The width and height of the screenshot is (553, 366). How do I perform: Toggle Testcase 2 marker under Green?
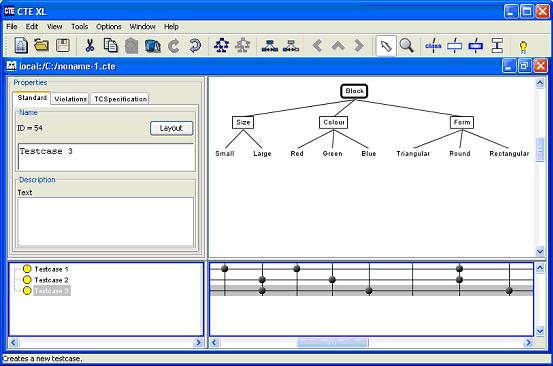tap(332, 280)
